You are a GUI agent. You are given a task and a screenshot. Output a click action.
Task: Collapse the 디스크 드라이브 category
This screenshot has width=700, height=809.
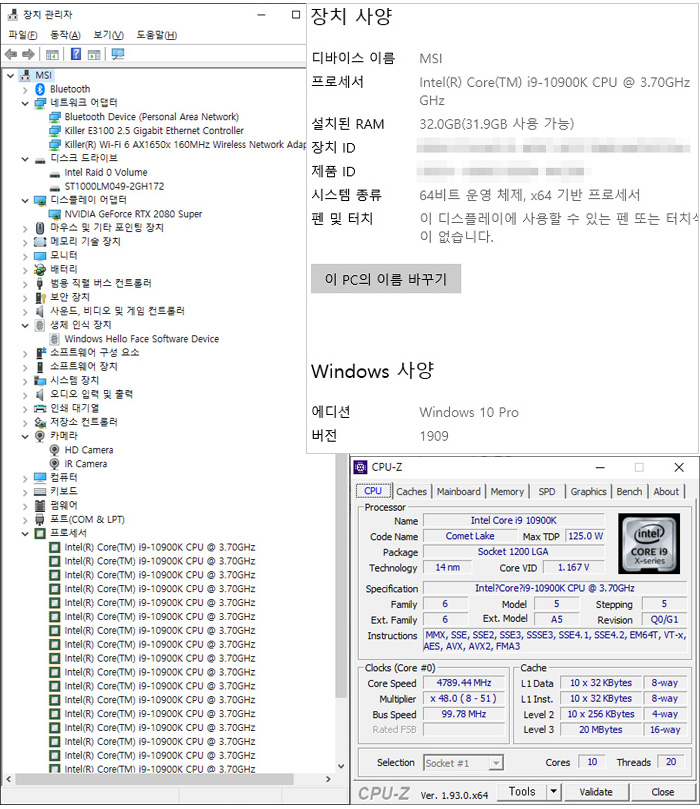tap(25, 159)
